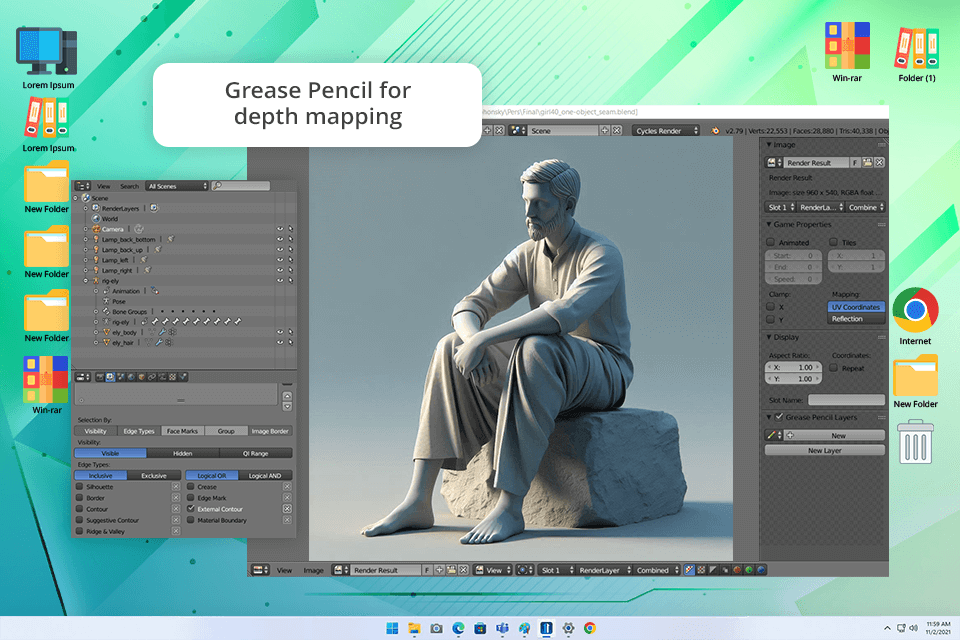Toggle Camera visibility eye in outliner
This screenshot has height=640, width=960.
(280, 229)
